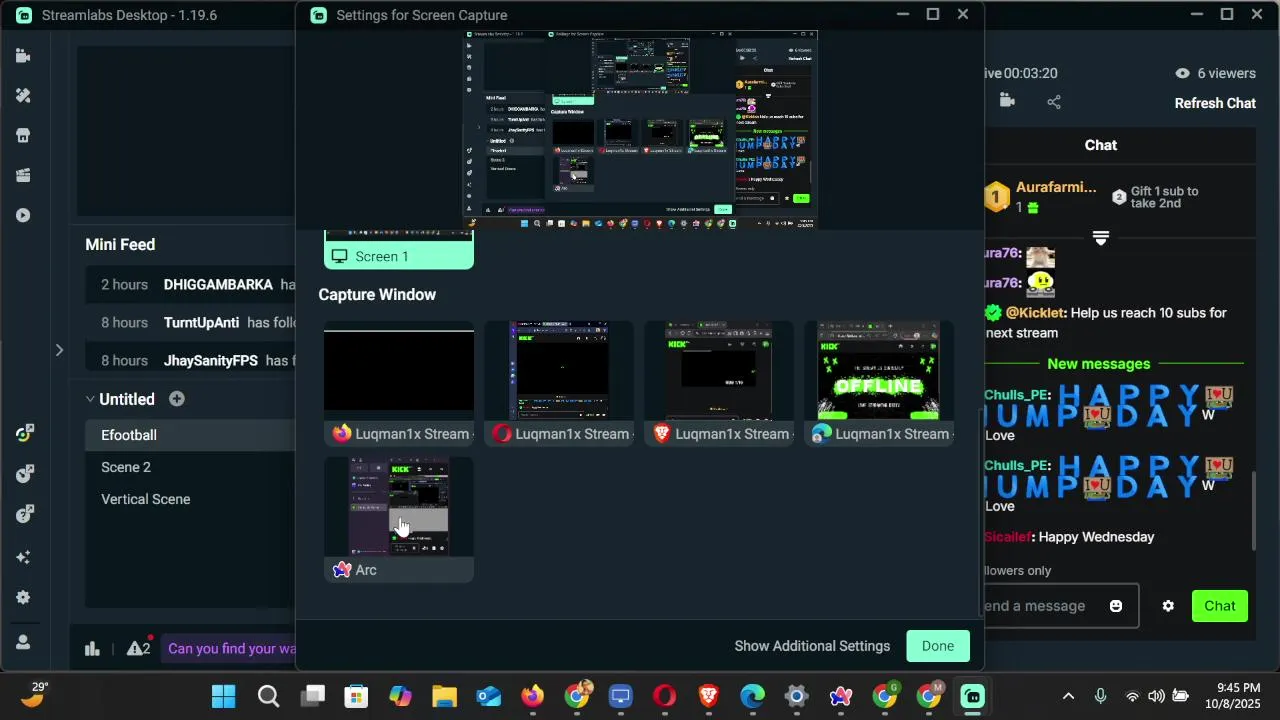Screen dimensions: 1280x720
Task: Click the volume icon in system tray
Action: click(1156, 696)
